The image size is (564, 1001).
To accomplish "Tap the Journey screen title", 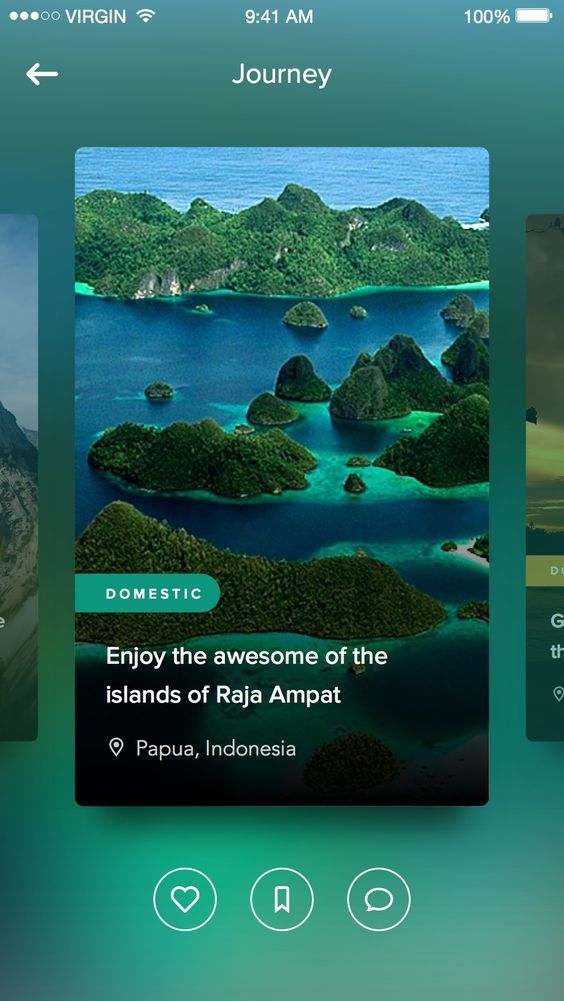I will [282, 75].
